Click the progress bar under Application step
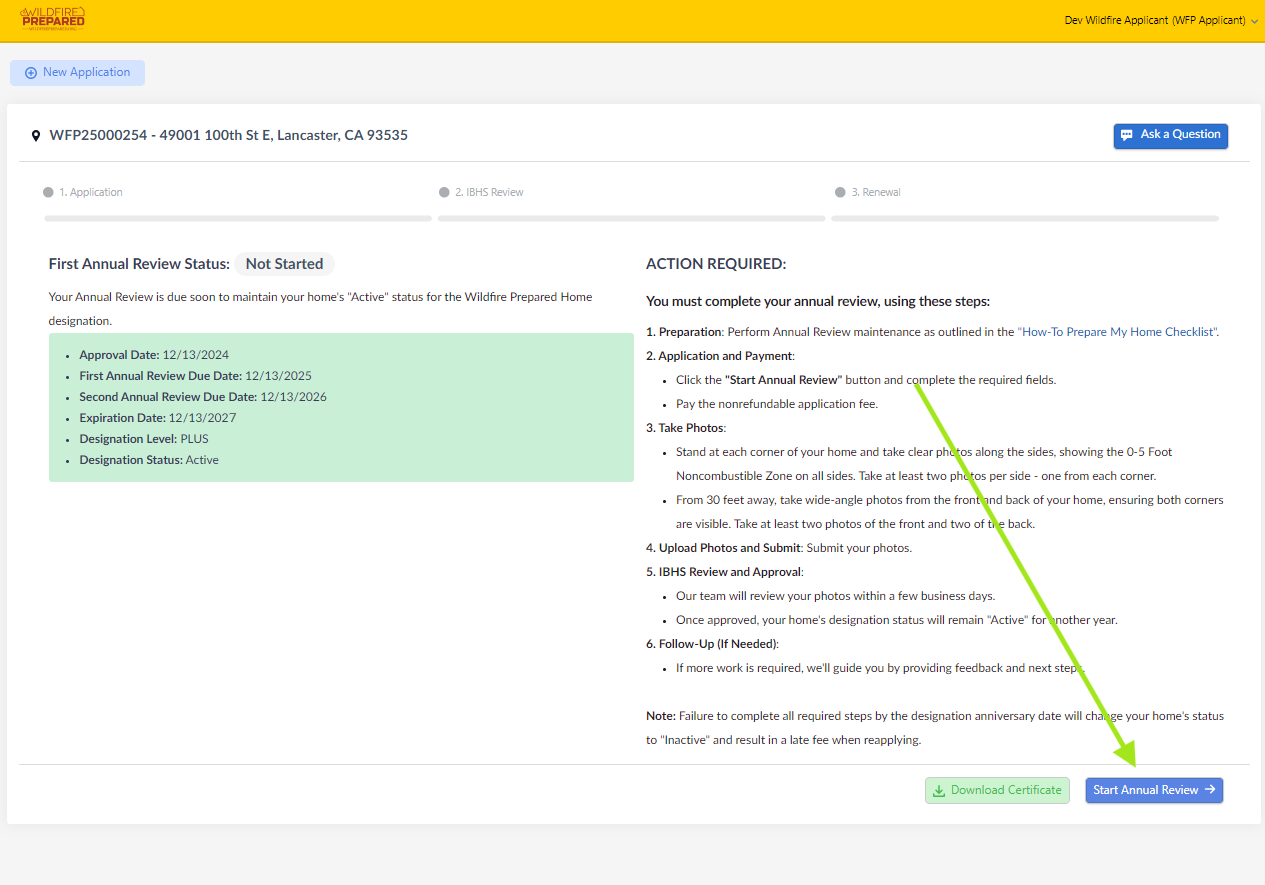The height and width of the screenshot is (885, 1265). pyautogui.click(x=238, y=218)
